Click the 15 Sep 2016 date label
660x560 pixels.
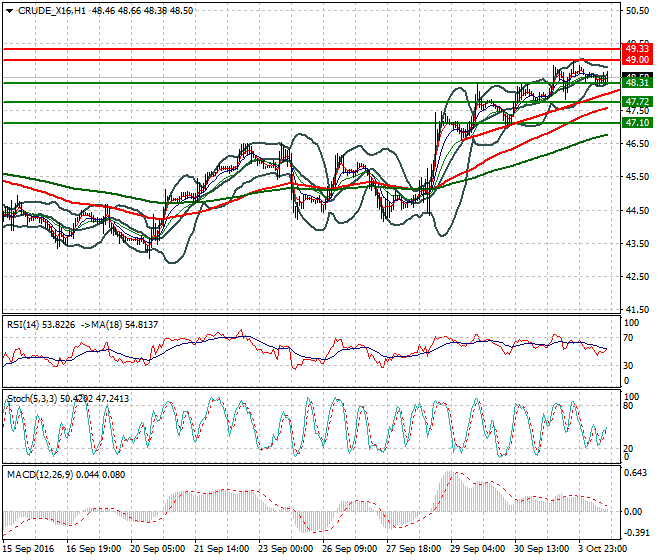pyautogui.click(x=28, y=549)
